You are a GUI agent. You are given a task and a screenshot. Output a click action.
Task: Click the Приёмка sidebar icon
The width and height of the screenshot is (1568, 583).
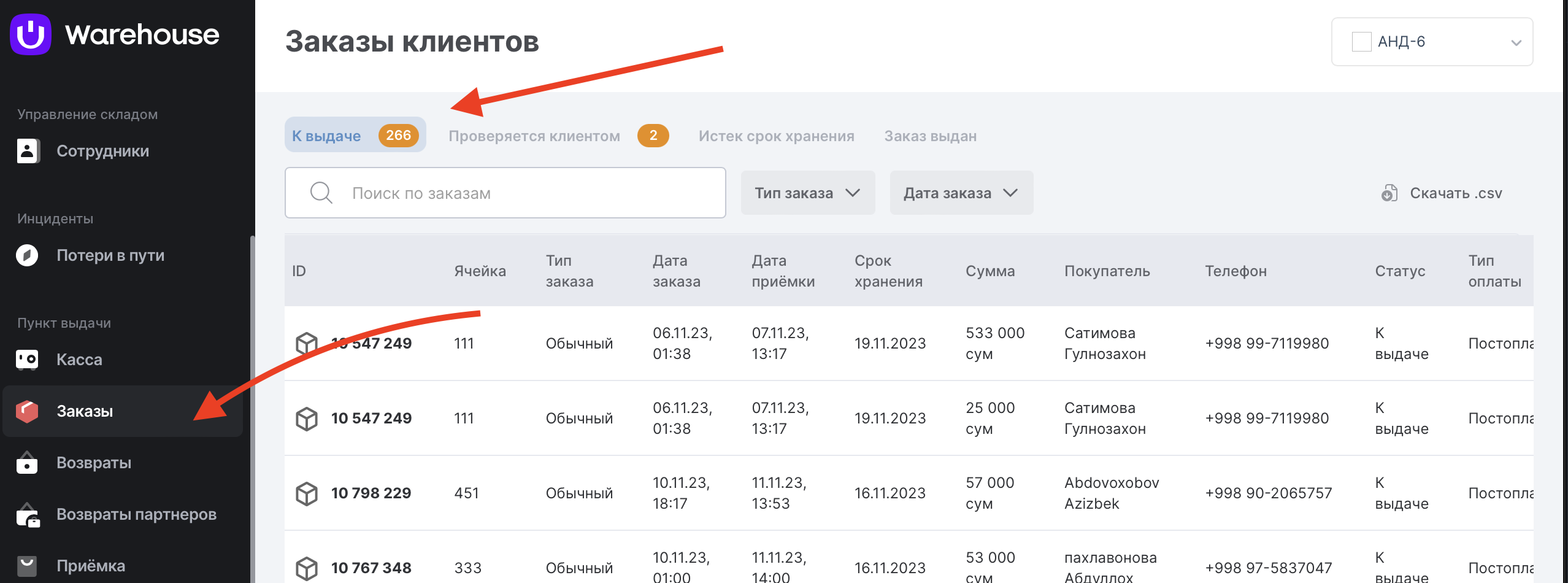coord(27,565)
